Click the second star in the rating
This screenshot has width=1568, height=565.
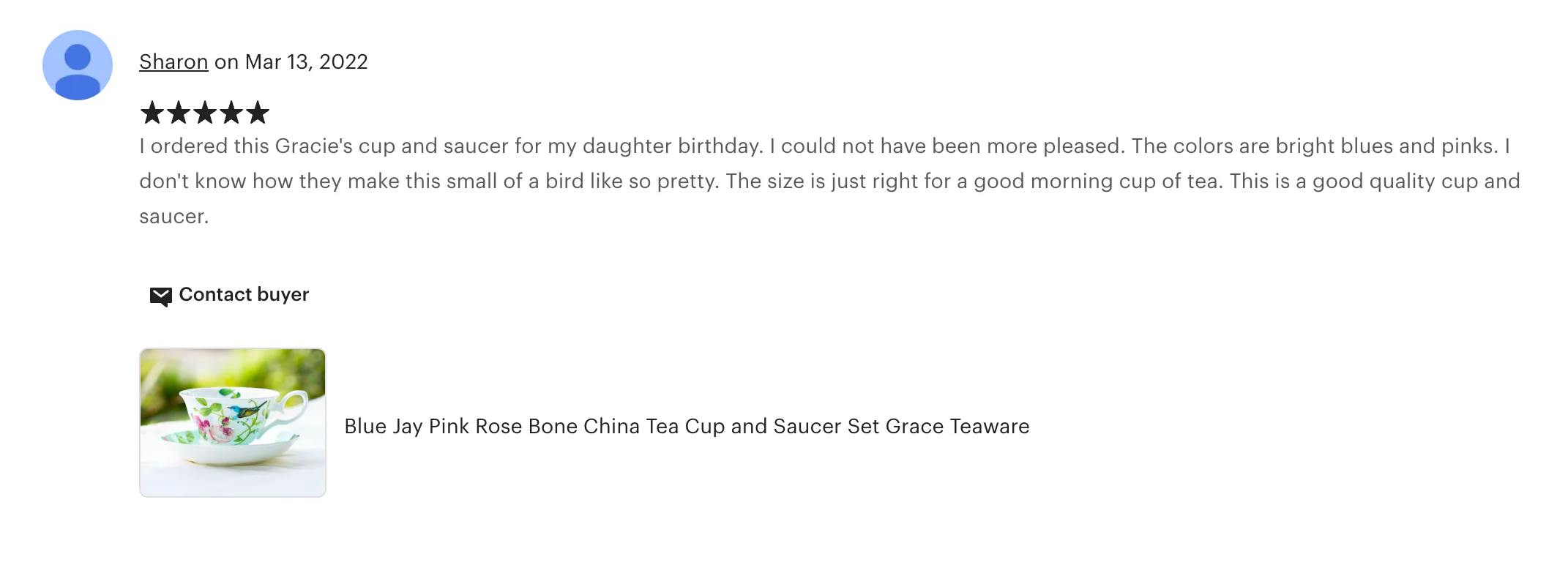pos(179,113)
